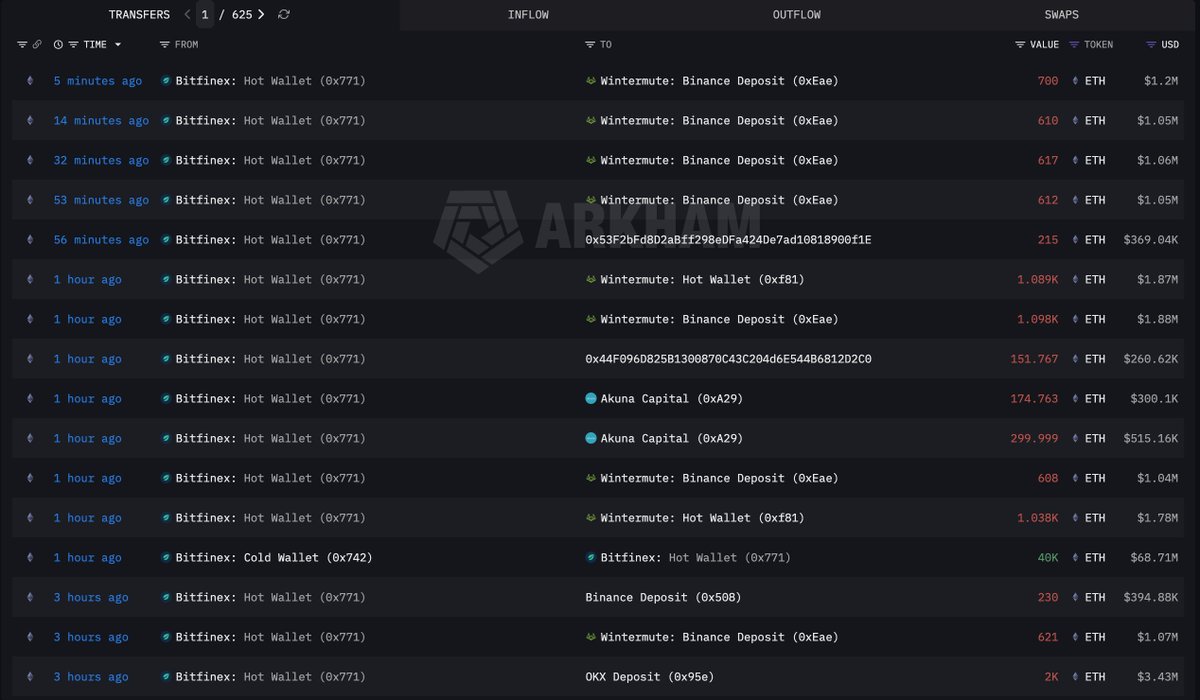The image size is (1200, 700).
Task: Click Wintermute logo on 1.089K ETH row
Action: click(x=591, y=280)
